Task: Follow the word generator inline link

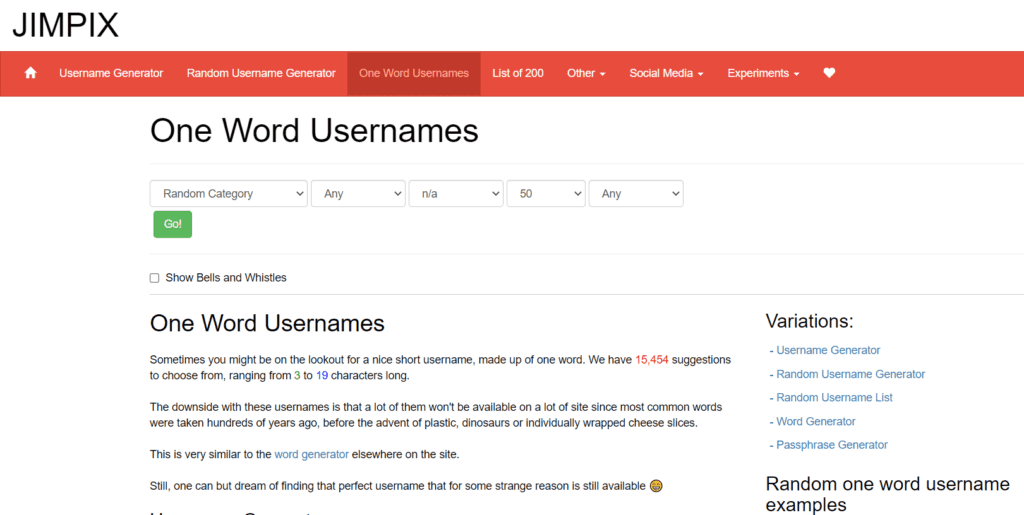Action: click(312, 454)
